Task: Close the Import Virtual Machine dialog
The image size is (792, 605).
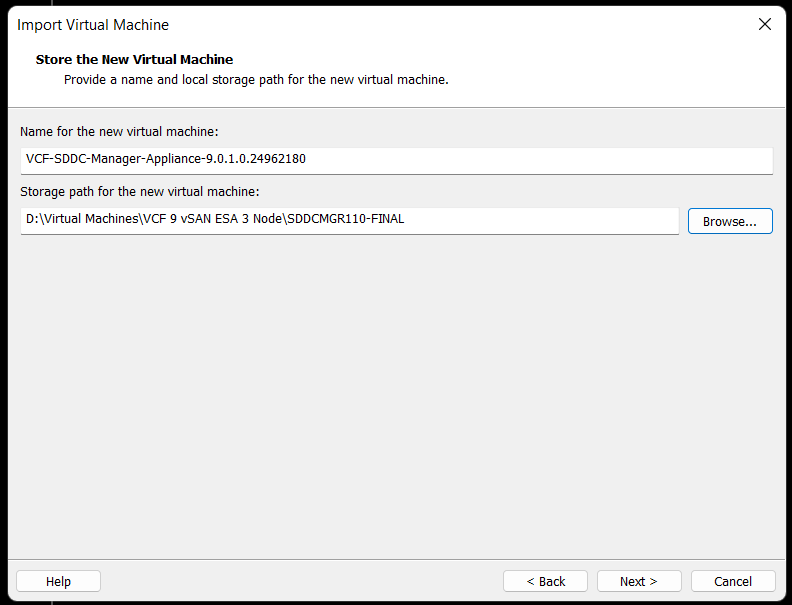Action: [765, 24]
